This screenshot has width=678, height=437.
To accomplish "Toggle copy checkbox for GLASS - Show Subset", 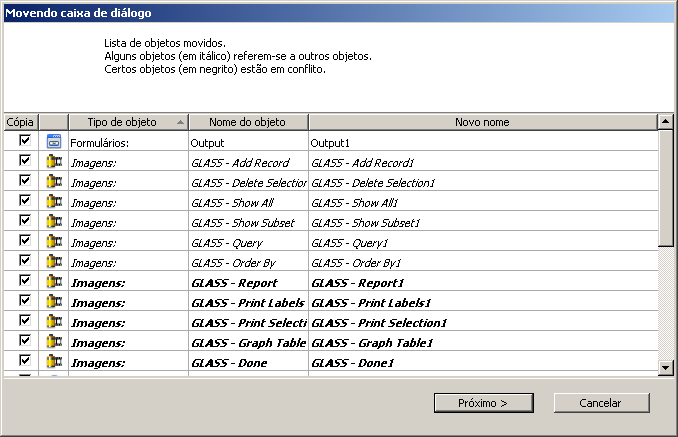I will pyautogui.click(x=24, y=221).
